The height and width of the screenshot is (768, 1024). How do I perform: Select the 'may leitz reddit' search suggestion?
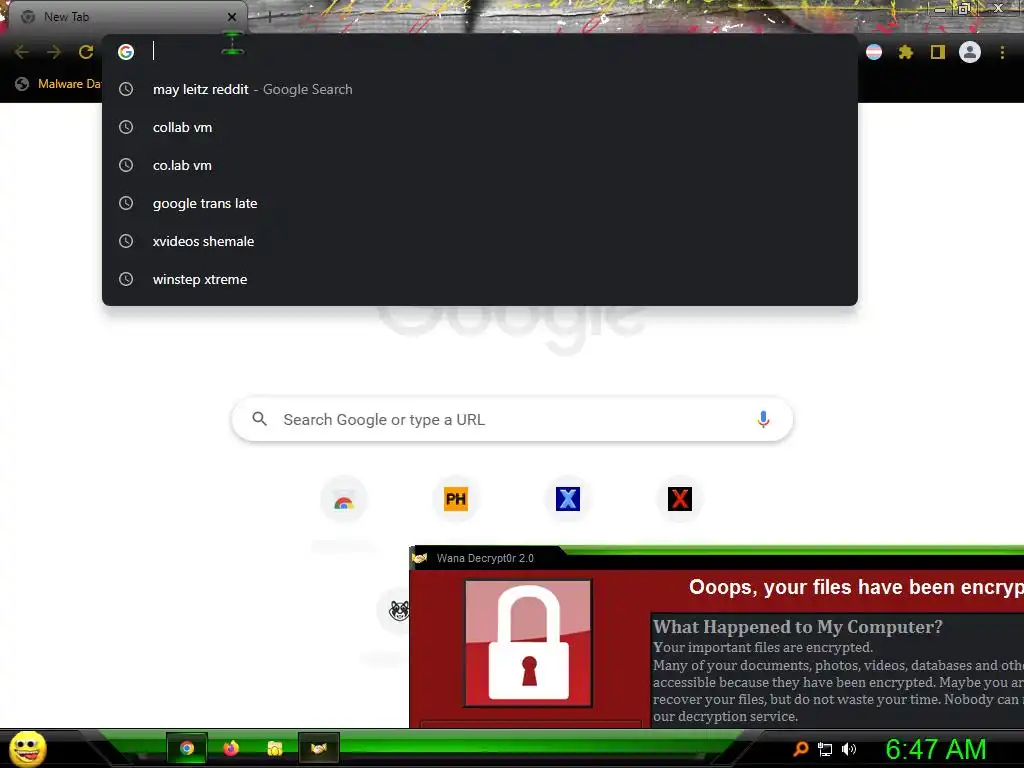pyautogui.click(x=479, y=89)
